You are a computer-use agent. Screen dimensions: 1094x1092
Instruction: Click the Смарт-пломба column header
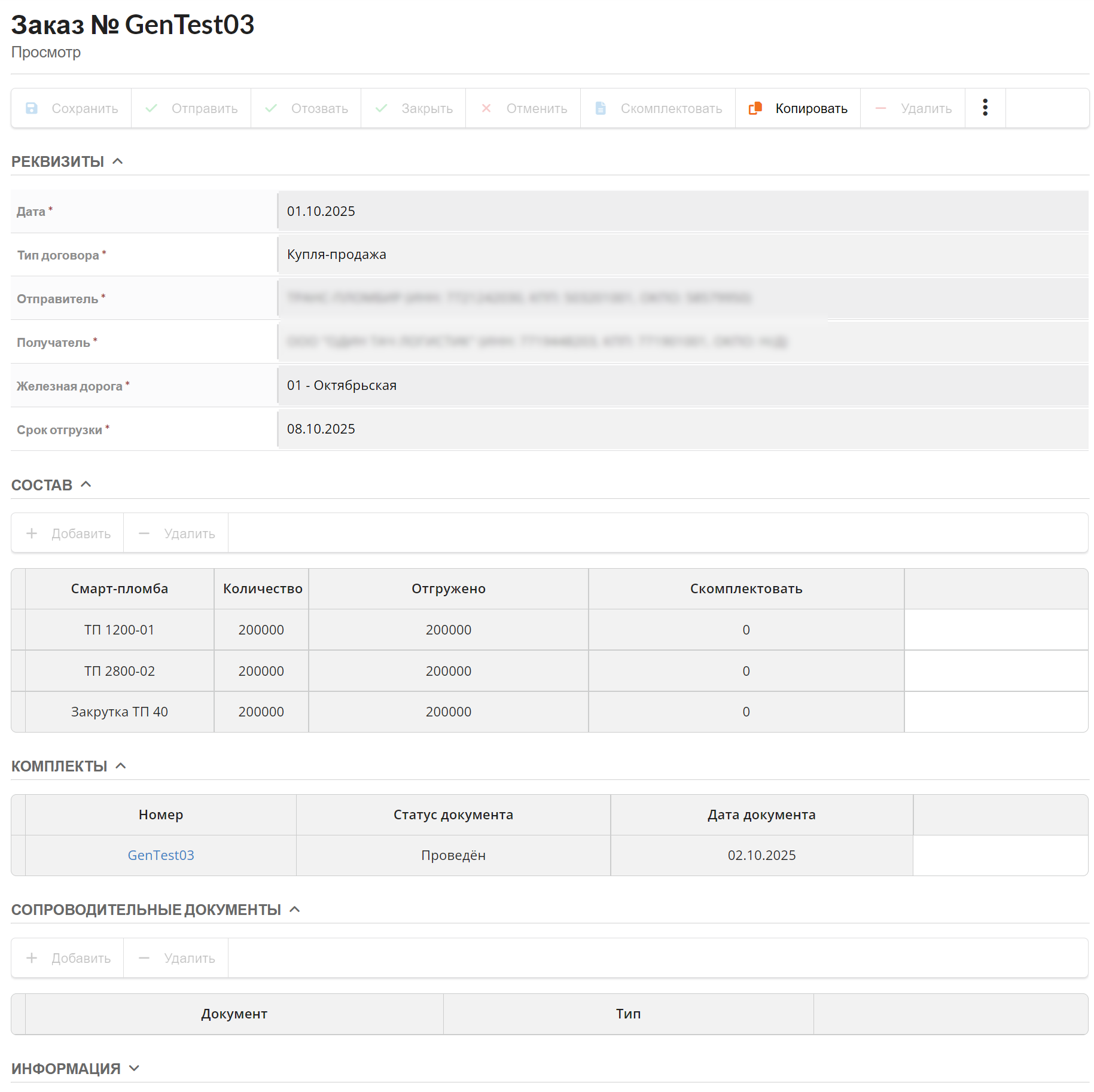120,588
